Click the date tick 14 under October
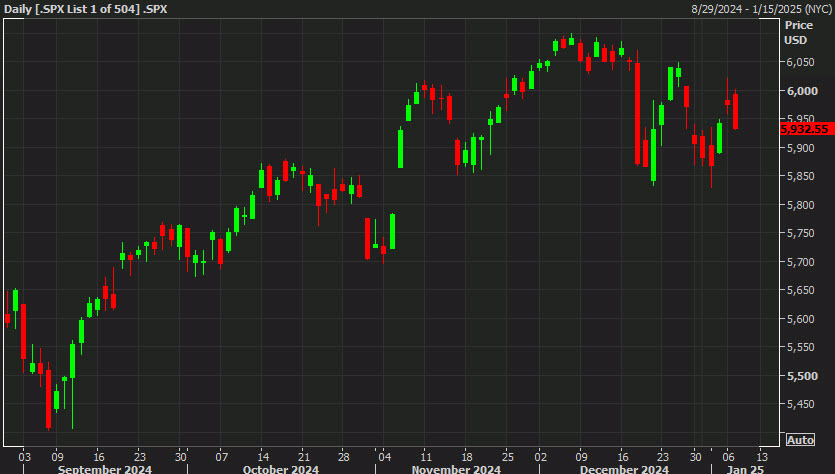Viewport: 835px width, 474px height. coord(263,457)
